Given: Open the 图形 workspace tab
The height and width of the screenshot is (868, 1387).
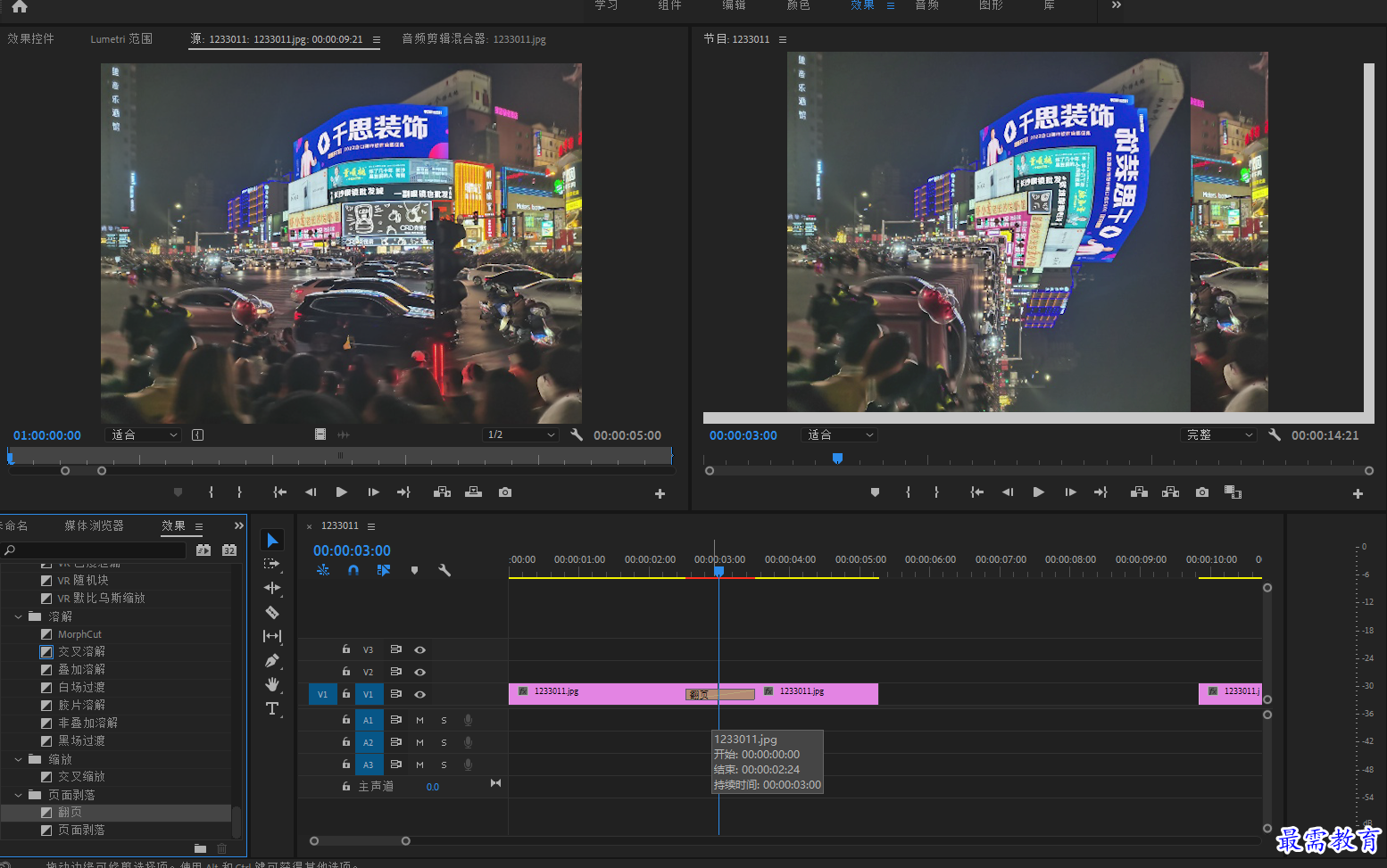Looking at the screenshot, I should click(x=991, y=5).
